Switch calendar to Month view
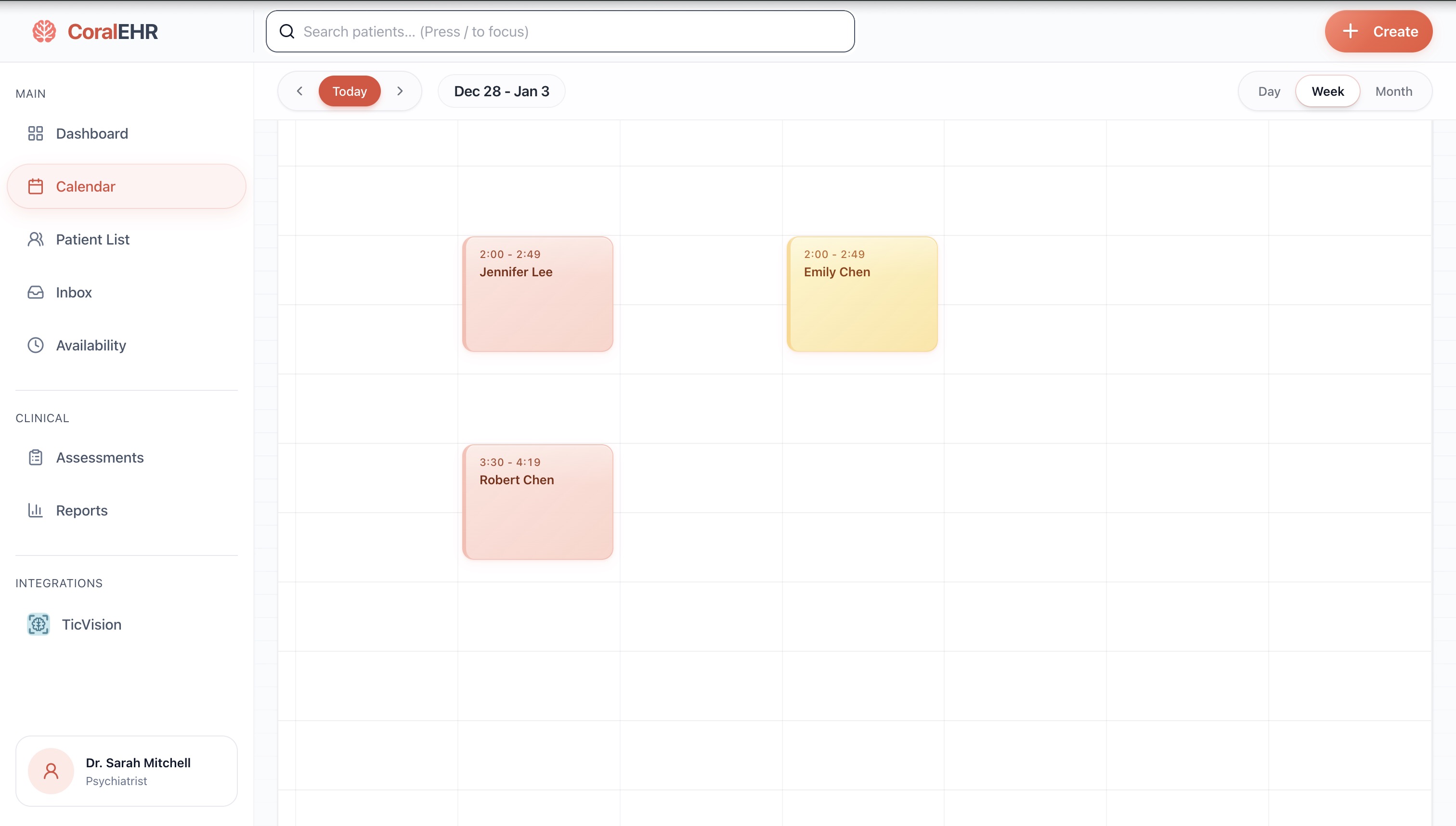Image resolution: width=1456 pixels, height=826 pixels. point(1393,91)
